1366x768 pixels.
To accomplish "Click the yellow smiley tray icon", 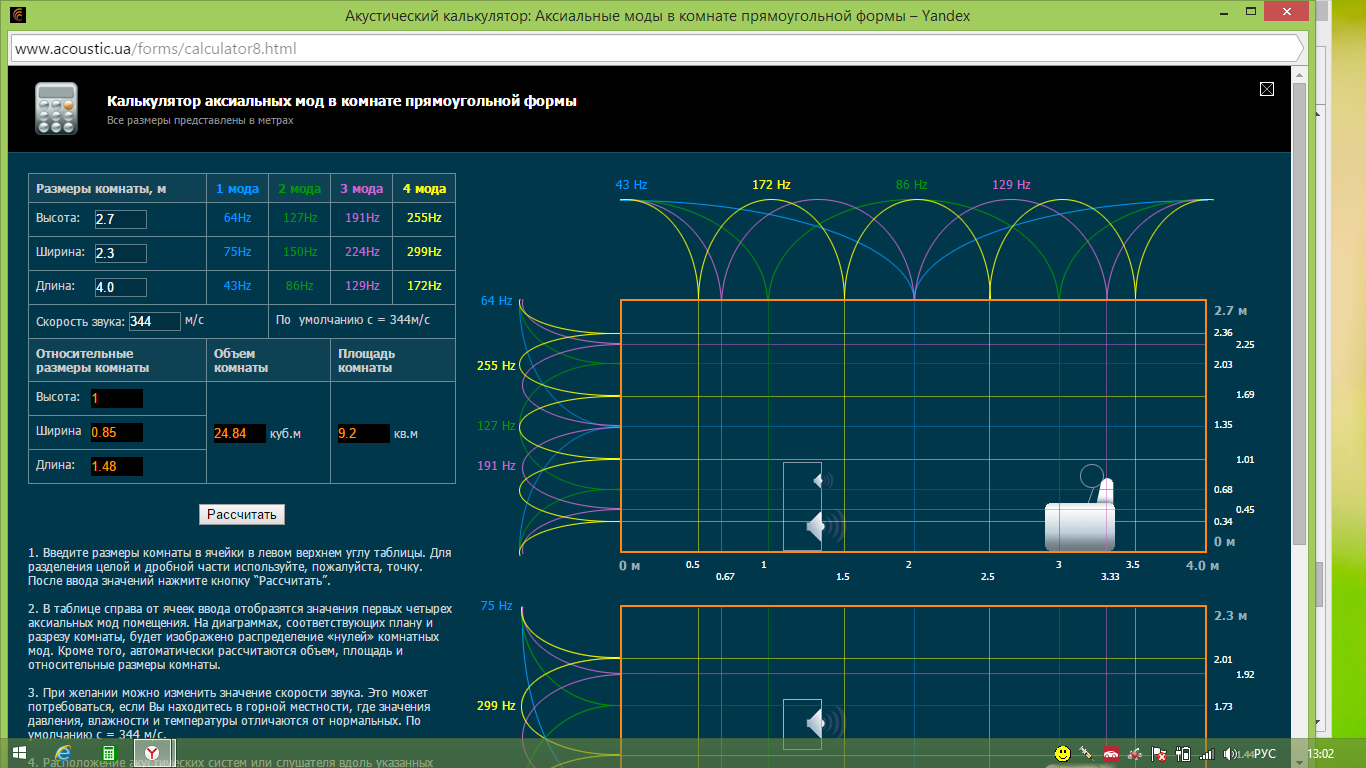I will pos(1063,753).
